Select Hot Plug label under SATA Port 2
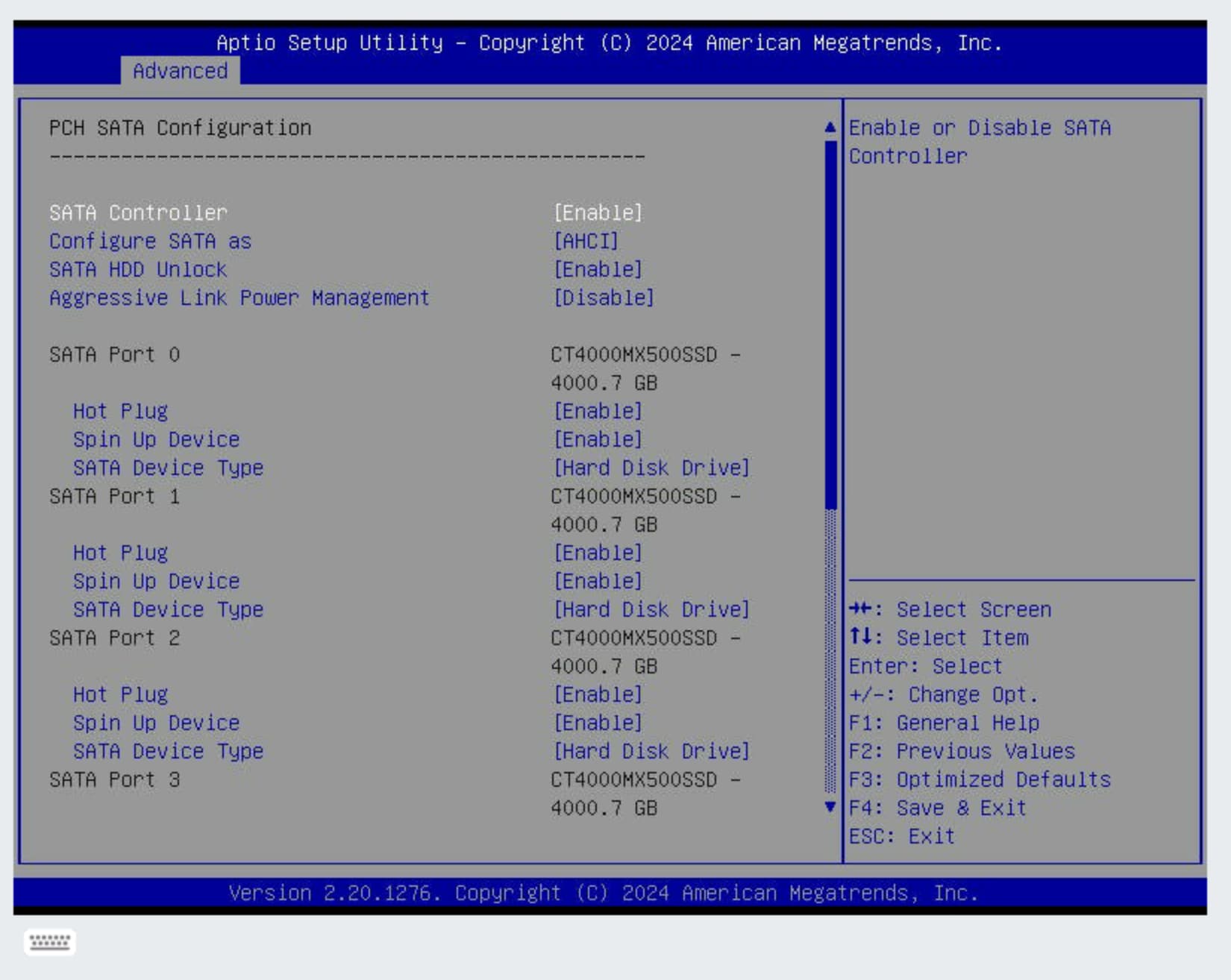This screenshot has width=1231, height=980. (x=120, y=694)
